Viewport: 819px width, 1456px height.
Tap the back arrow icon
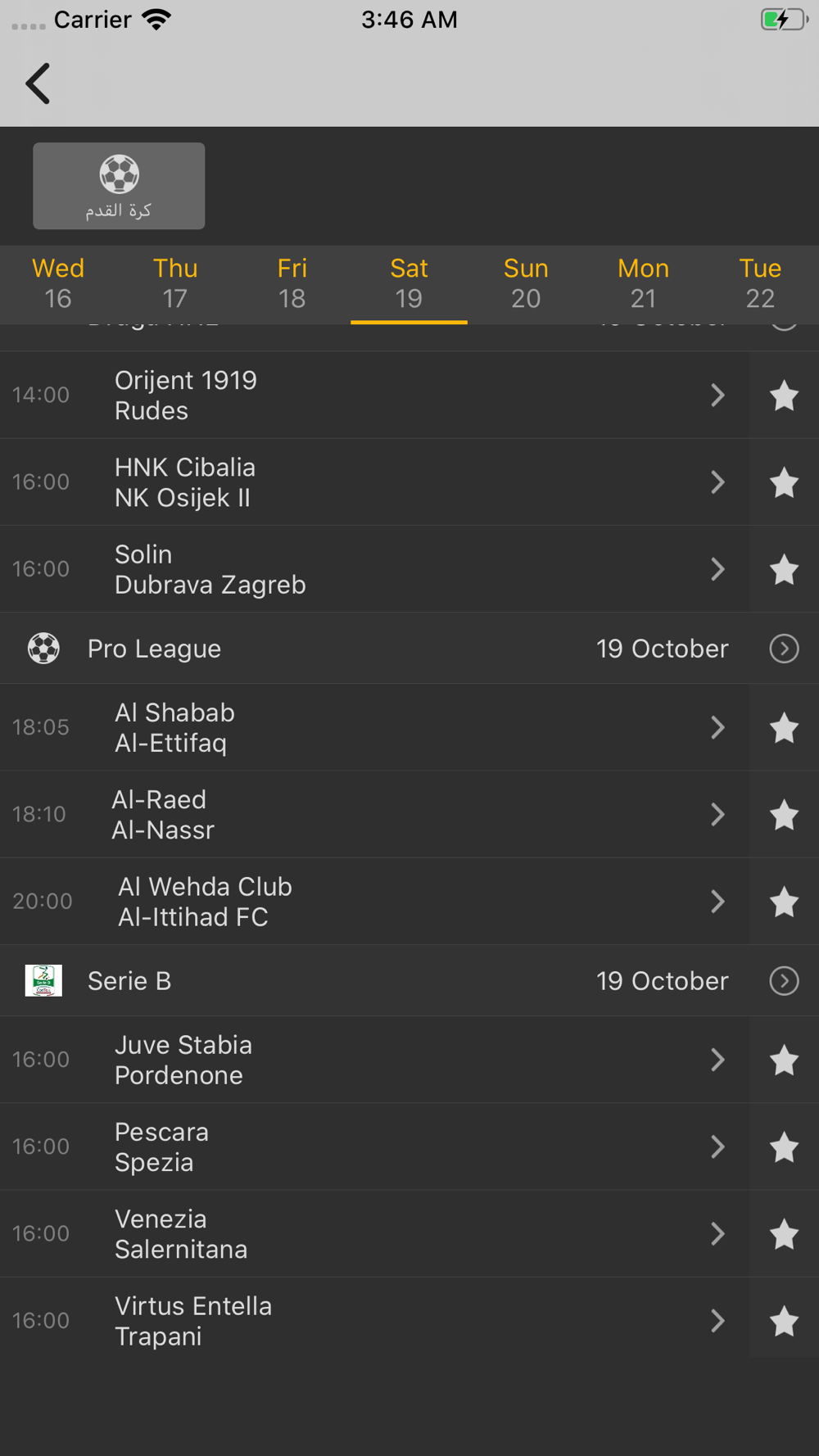tap(38, 84)
